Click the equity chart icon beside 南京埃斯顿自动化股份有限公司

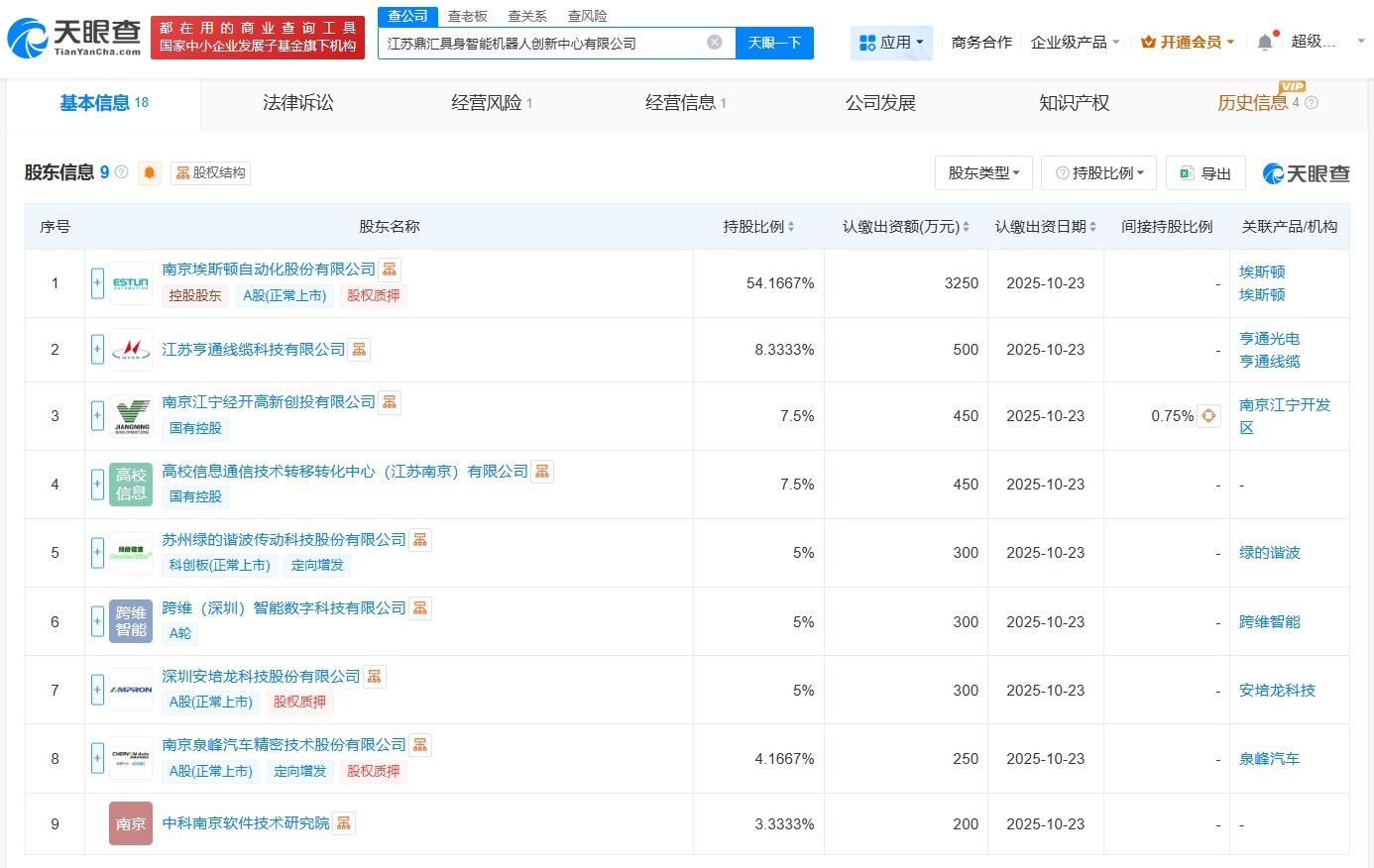[388, 268]
